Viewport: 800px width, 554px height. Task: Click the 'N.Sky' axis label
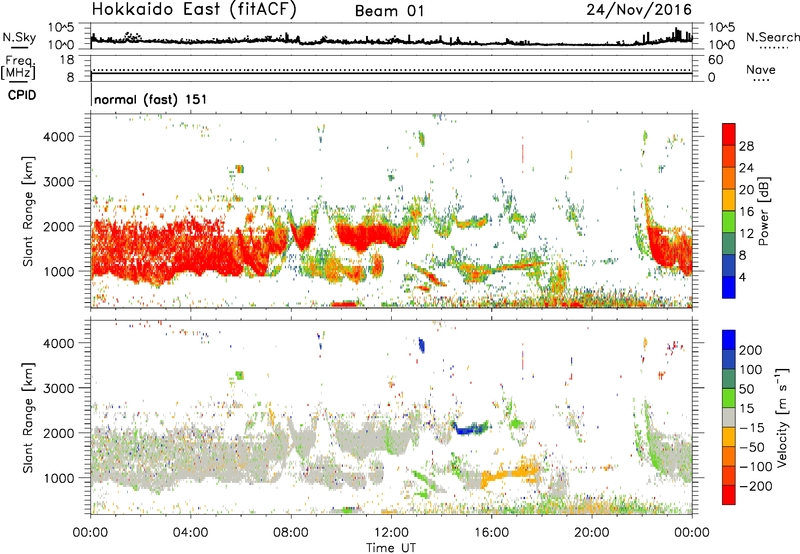click(19, 37)
